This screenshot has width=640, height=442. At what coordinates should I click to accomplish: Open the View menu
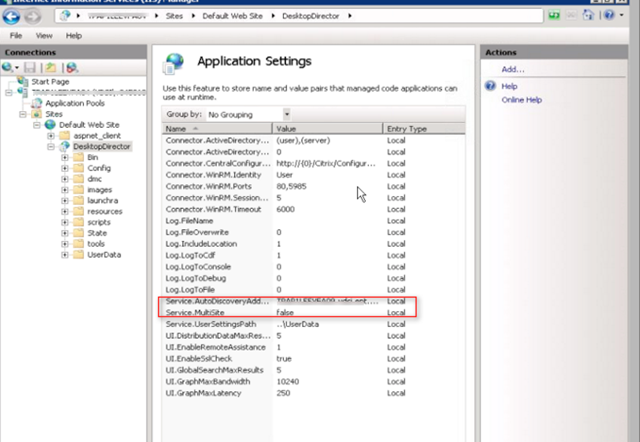tap(44, 36)
